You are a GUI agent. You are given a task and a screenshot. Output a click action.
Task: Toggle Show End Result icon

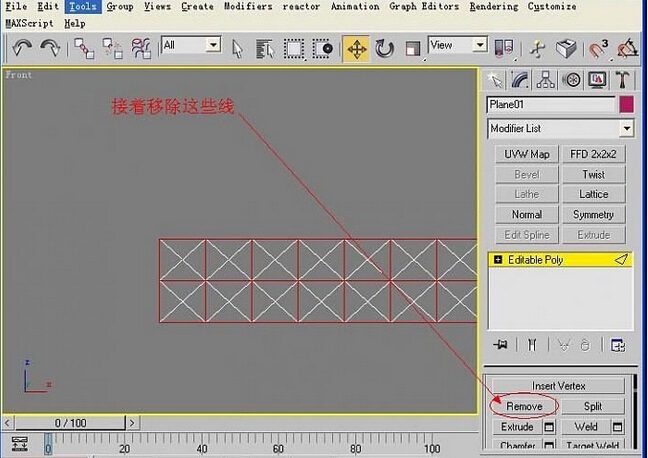(x=532, y=344)
